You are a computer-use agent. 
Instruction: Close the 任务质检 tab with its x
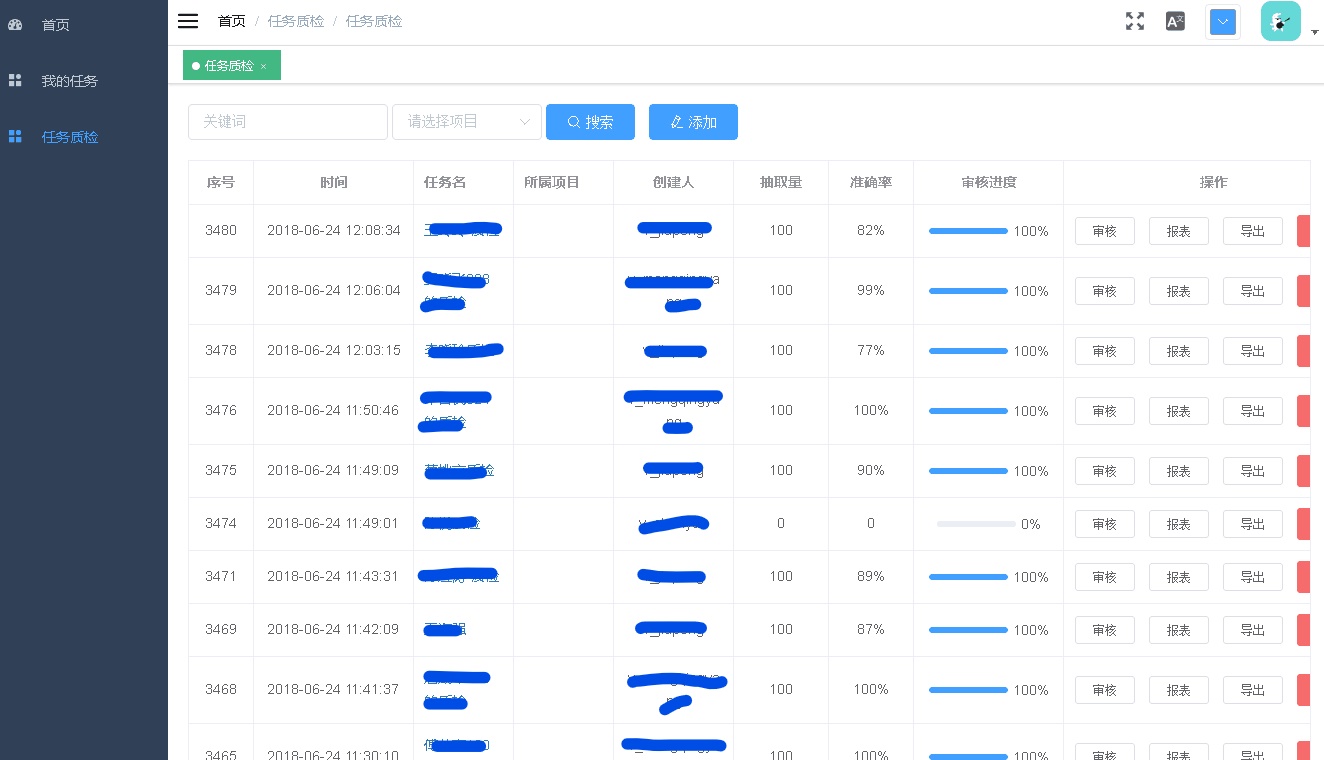coord(263,66)
